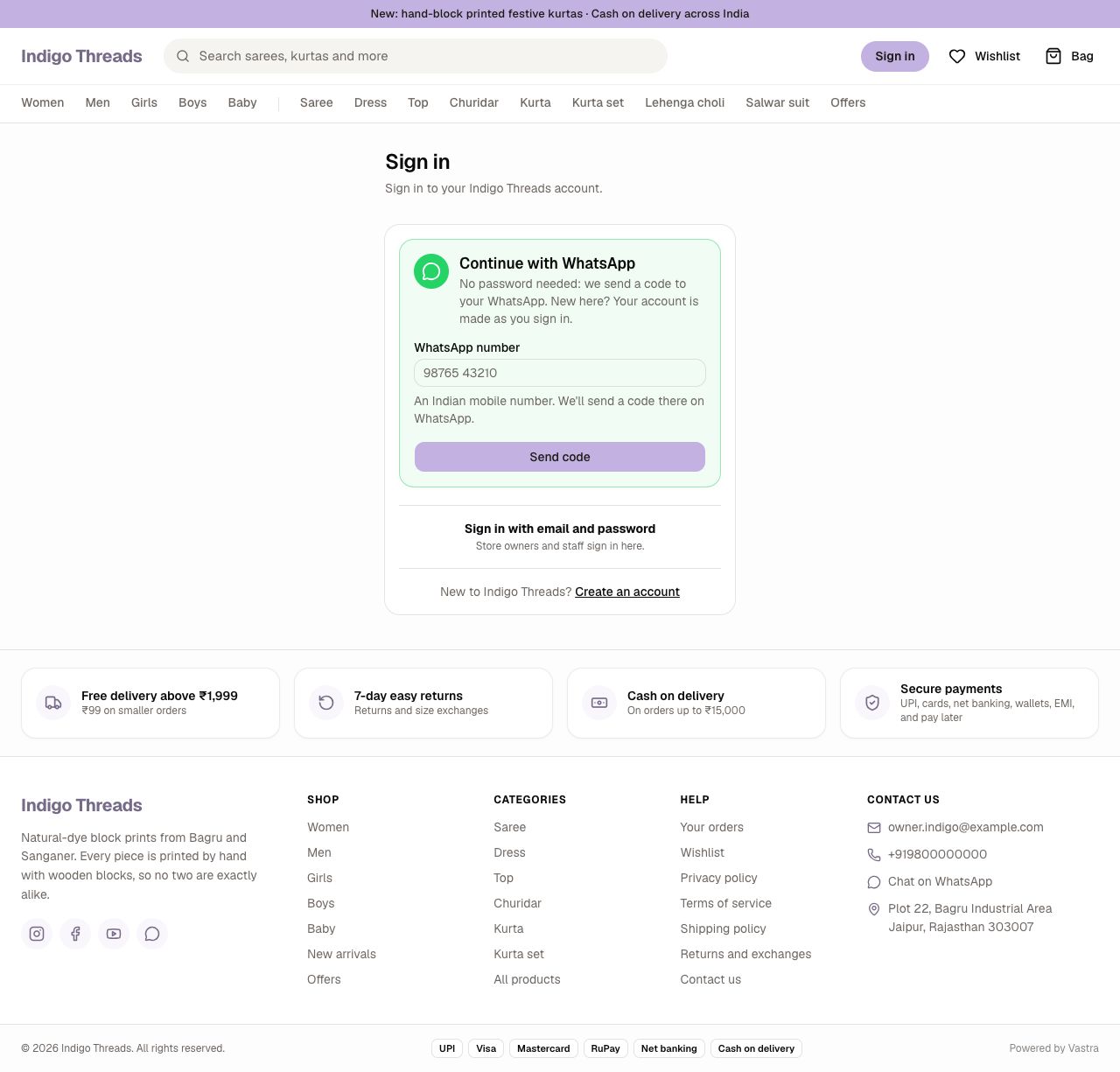The height and width of the screenshot is (1072, 1120).
Task: Click the Search sarees, kurtas search box
Action: pos(416,56)
